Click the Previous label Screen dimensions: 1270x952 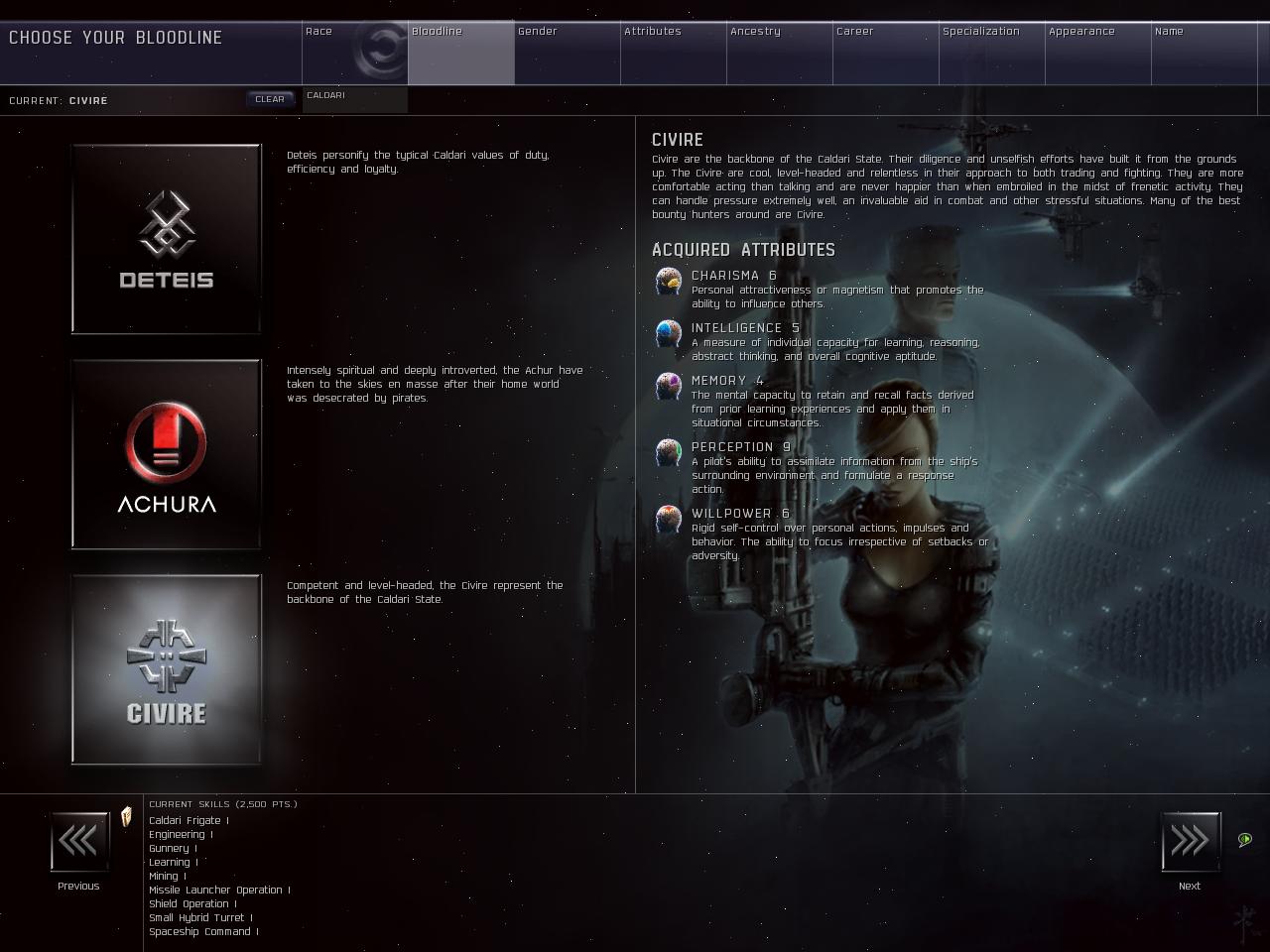78,887
